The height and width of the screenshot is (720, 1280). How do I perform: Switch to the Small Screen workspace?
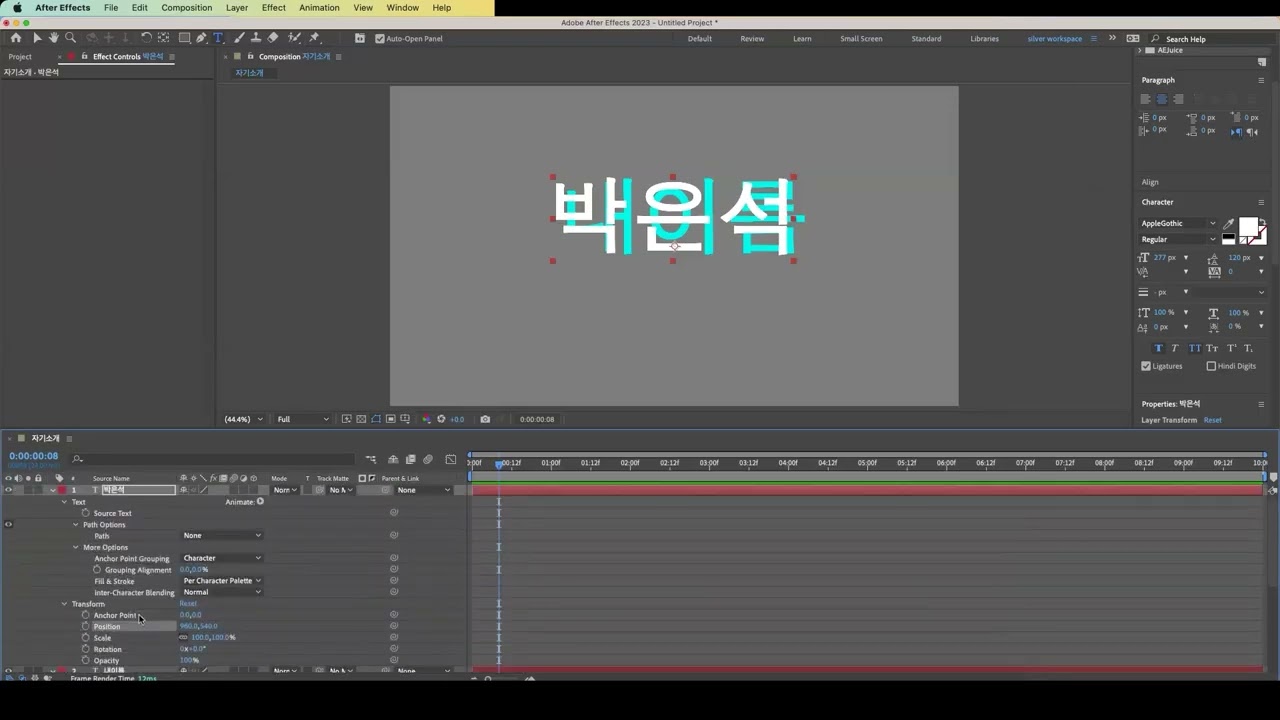(x=861, y=39)
